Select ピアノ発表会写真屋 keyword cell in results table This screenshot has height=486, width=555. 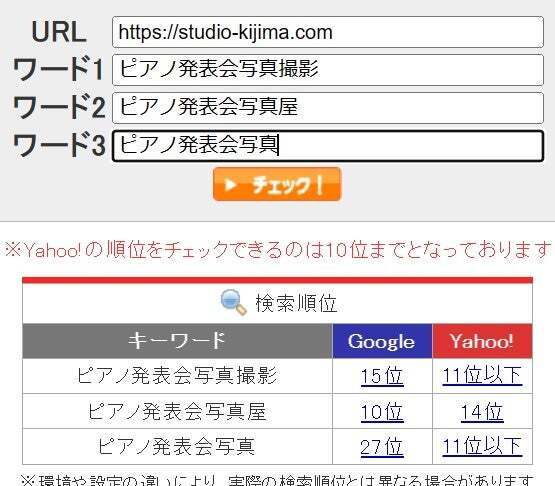click(177, 411)
